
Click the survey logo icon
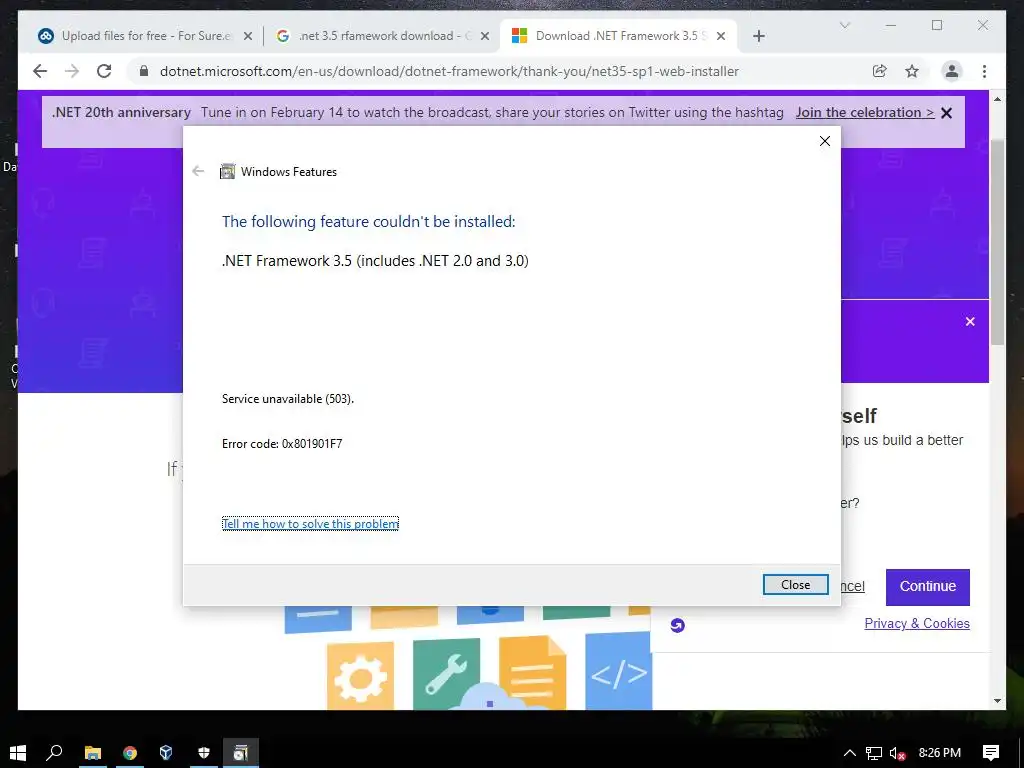click(x=677, y=626)
